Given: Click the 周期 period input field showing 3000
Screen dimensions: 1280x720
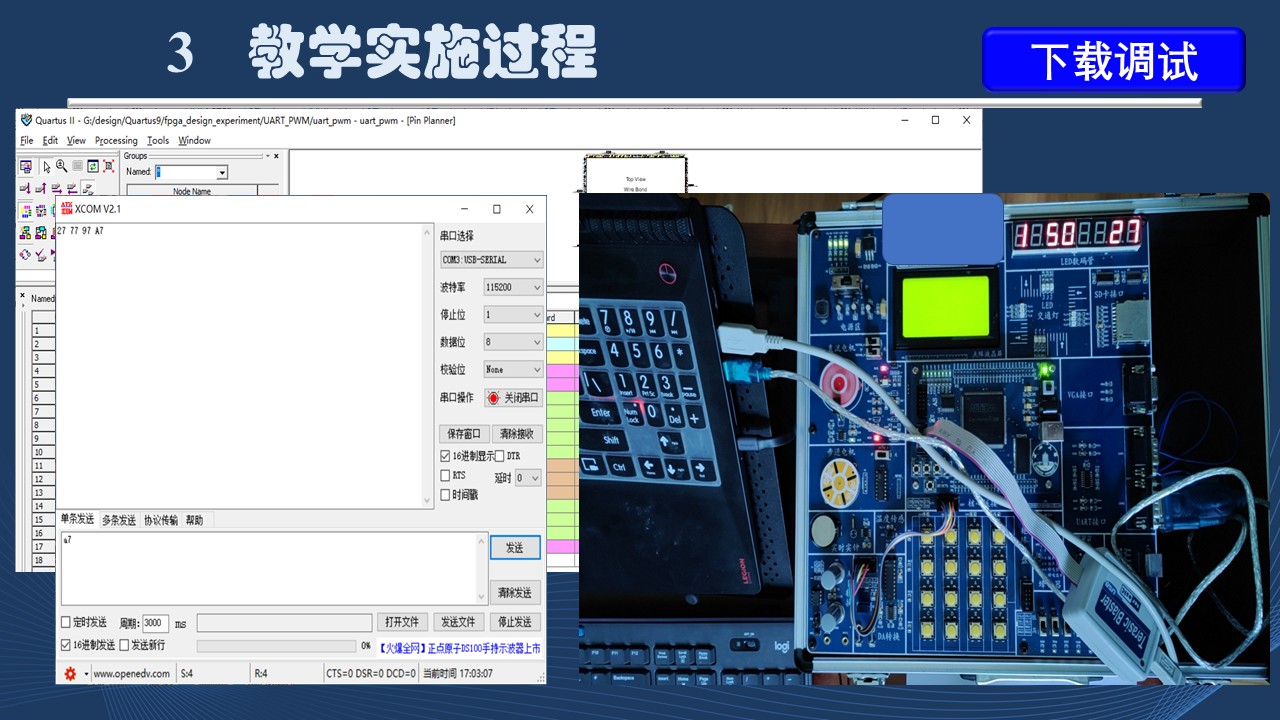Looking at the screenshot, I should coord(155,624).
